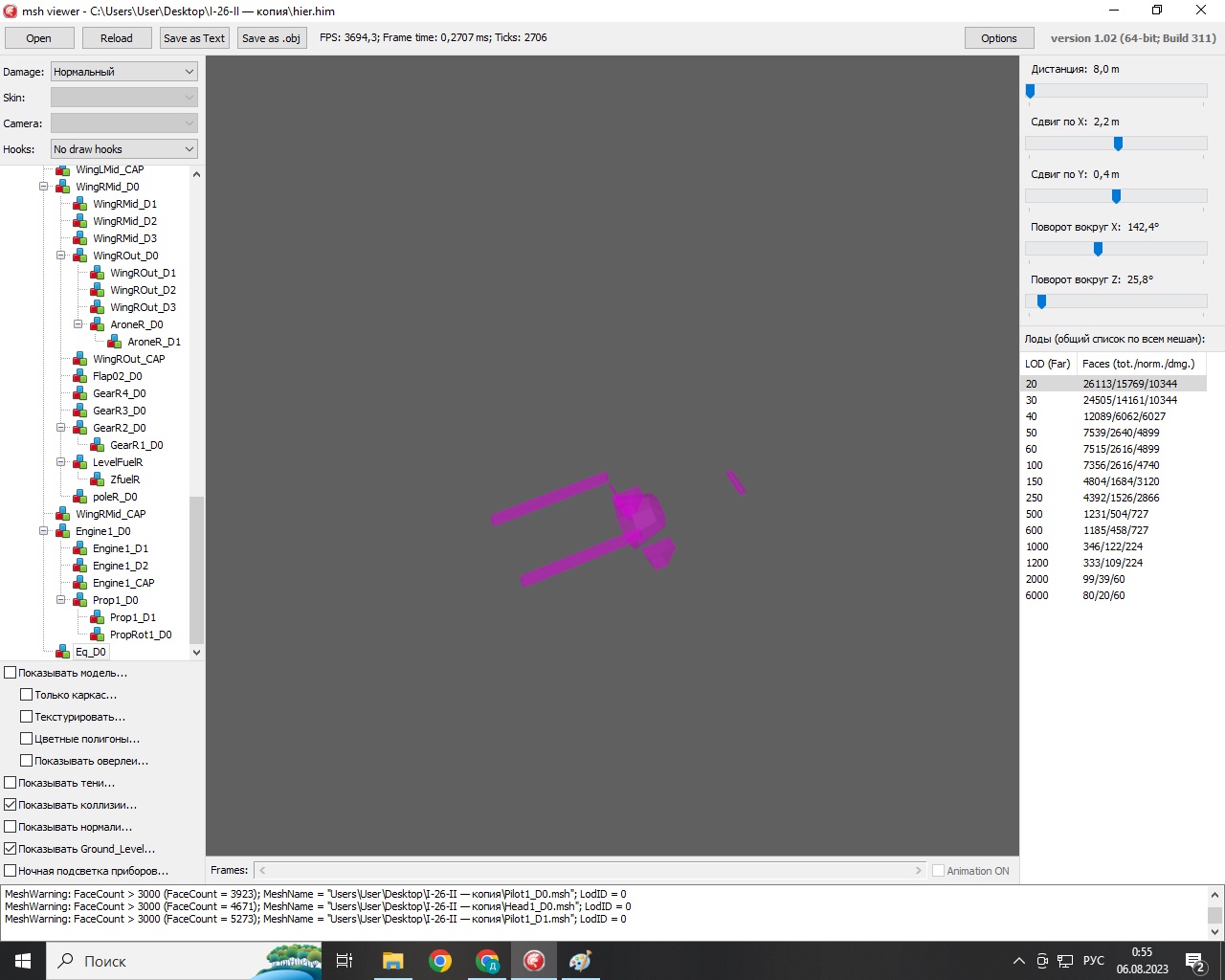The height and width of the screenshot is (980, 1225).
Task: Click the Reload button
Action: (x=117, y=38)
